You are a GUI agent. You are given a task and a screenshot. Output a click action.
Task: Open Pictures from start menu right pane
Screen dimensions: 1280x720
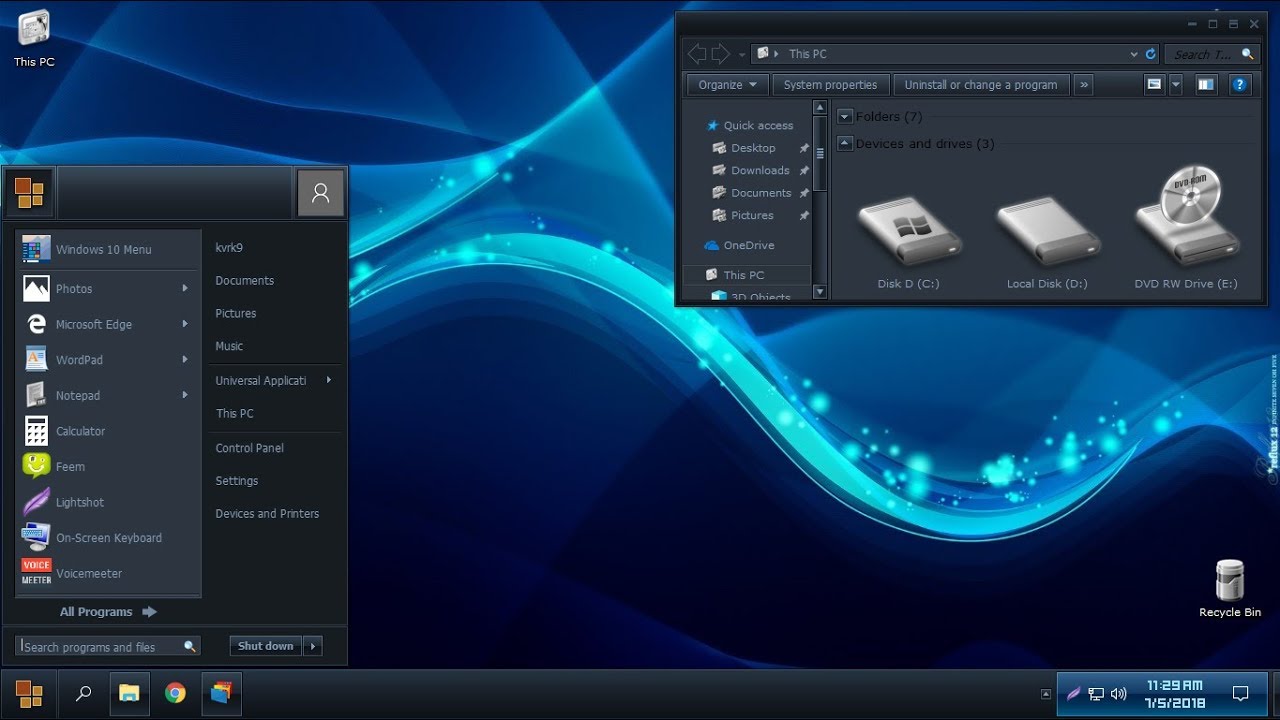coord(236,313)
